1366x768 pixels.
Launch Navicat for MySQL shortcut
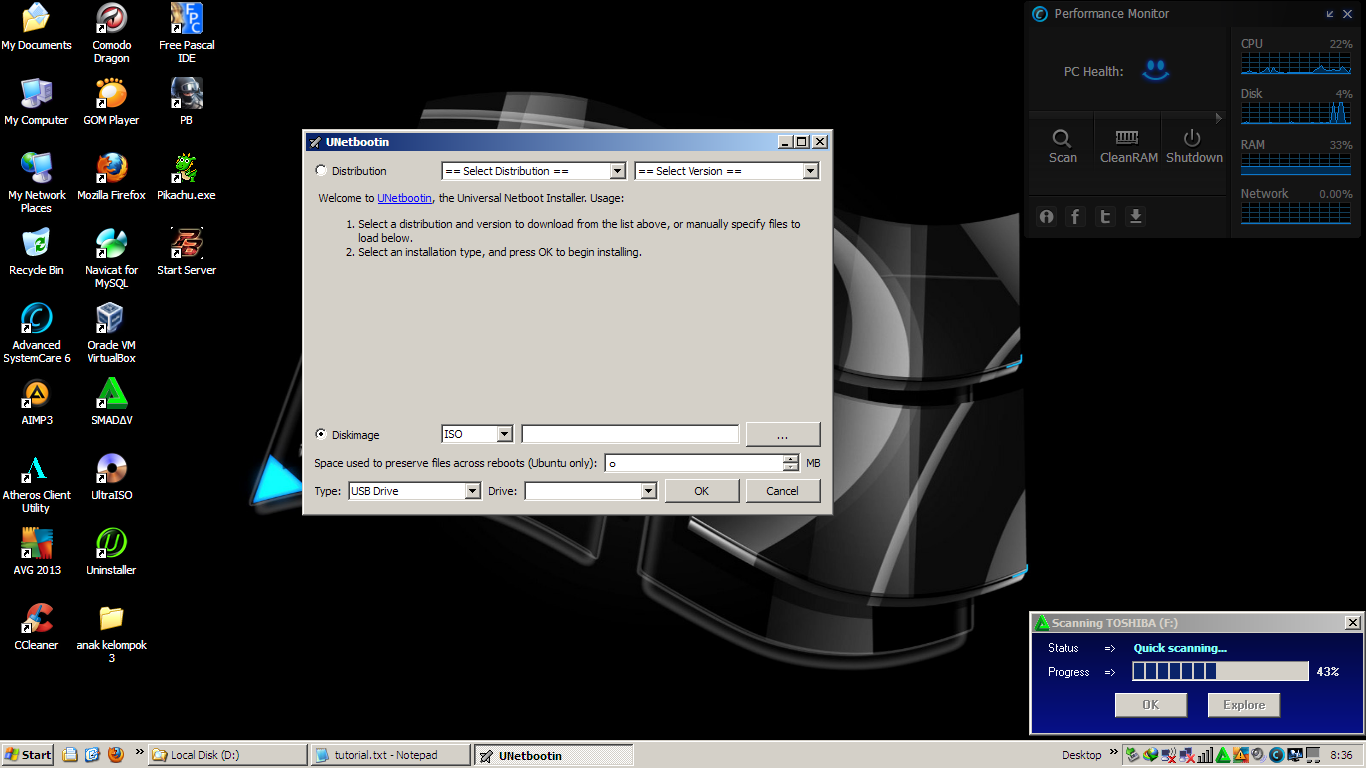(111, 257)
